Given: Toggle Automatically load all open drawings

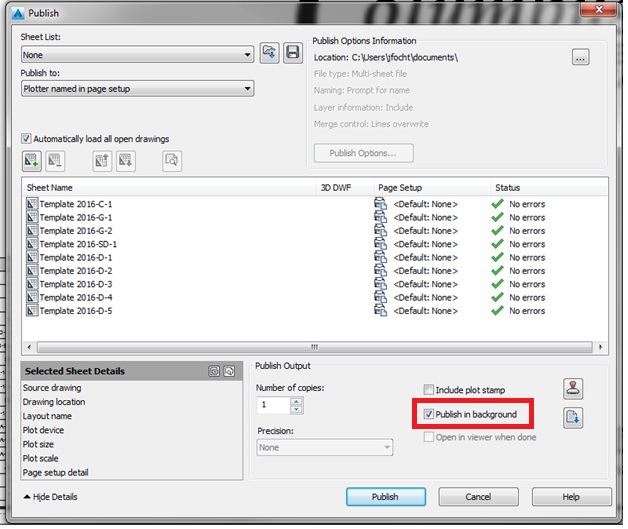Looking at the screenshot, I should [x=26, y=139].
